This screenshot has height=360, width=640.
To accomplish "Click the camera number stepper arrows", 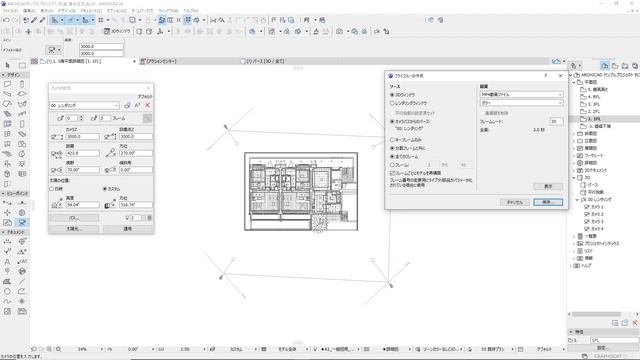I will (81, 118).
